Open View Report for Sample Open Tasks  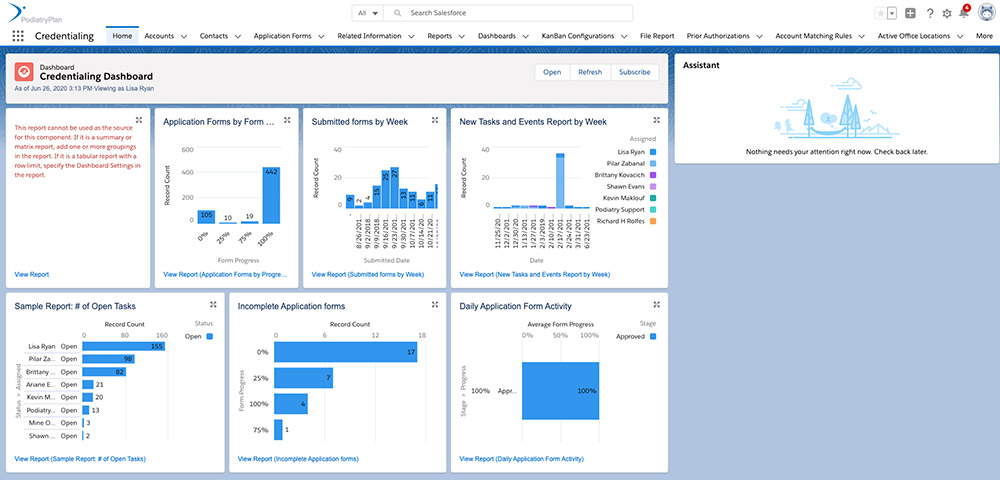click(x=80, y=459)
